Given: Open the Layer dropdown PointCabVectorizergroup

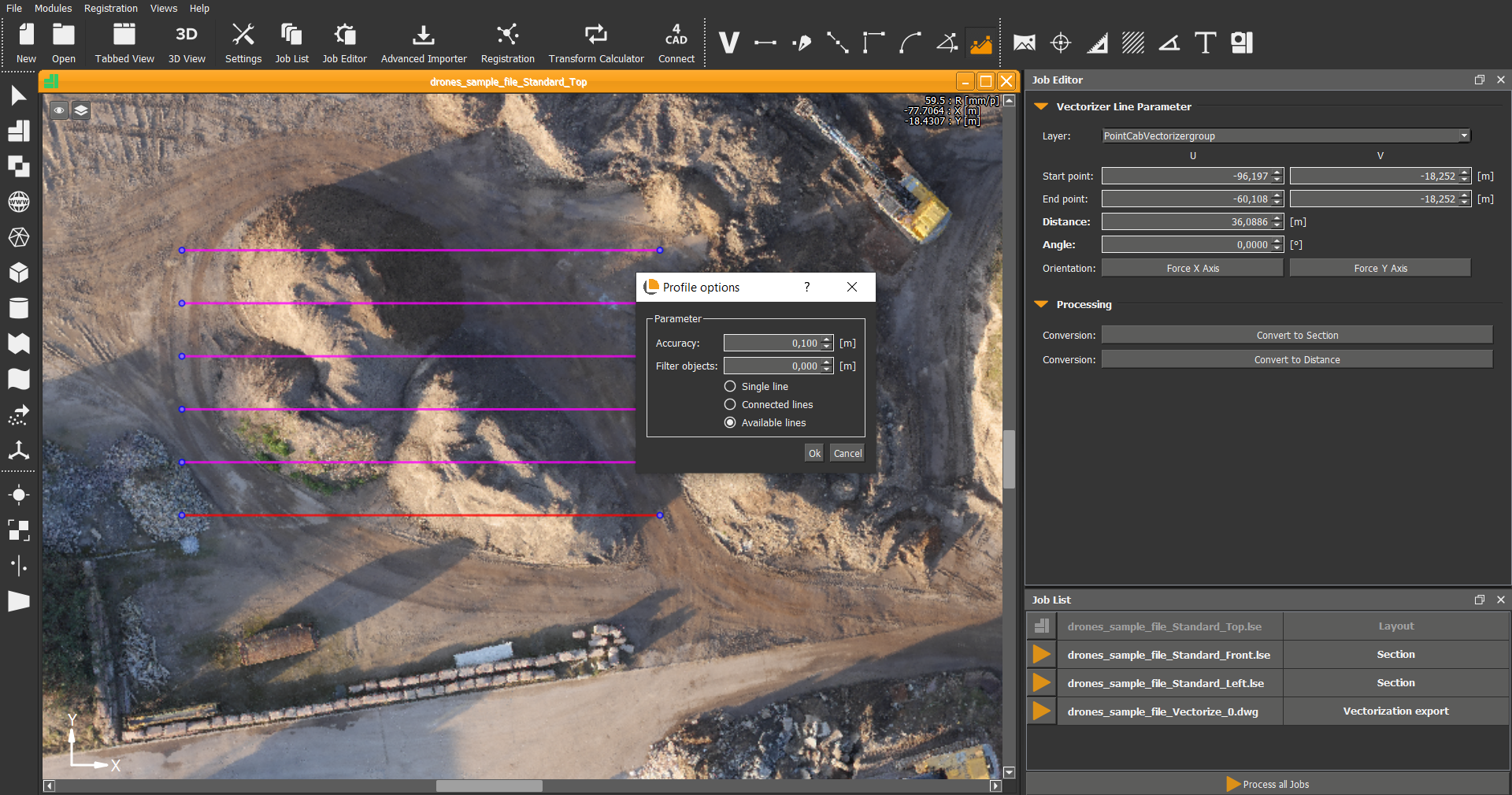Looking at the screenshot, I should (x=1285, y=136).
